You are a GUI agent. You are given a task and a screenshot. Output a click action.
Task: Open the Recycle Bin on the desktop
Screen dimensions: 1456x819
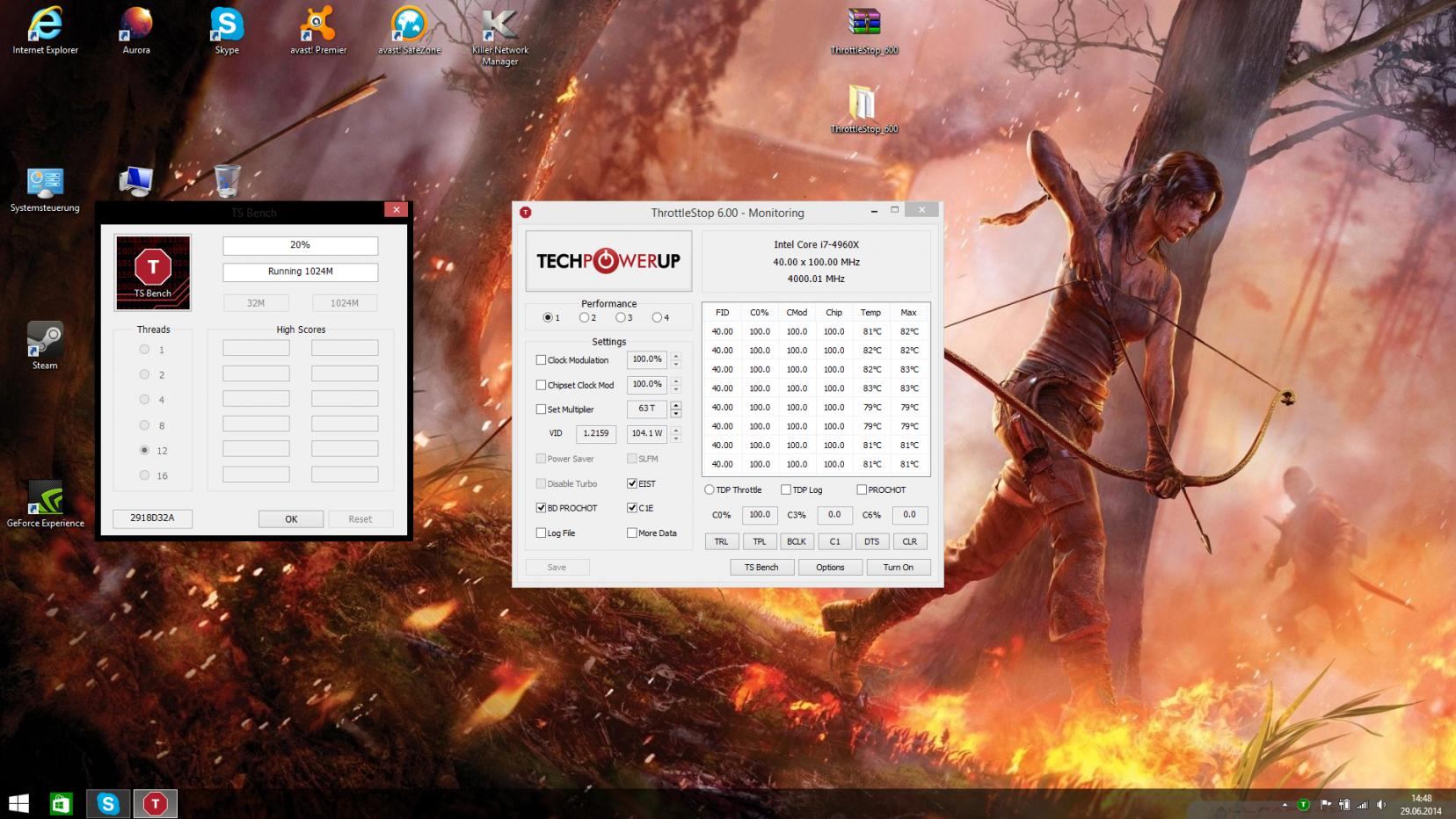(x=227, y=181)
